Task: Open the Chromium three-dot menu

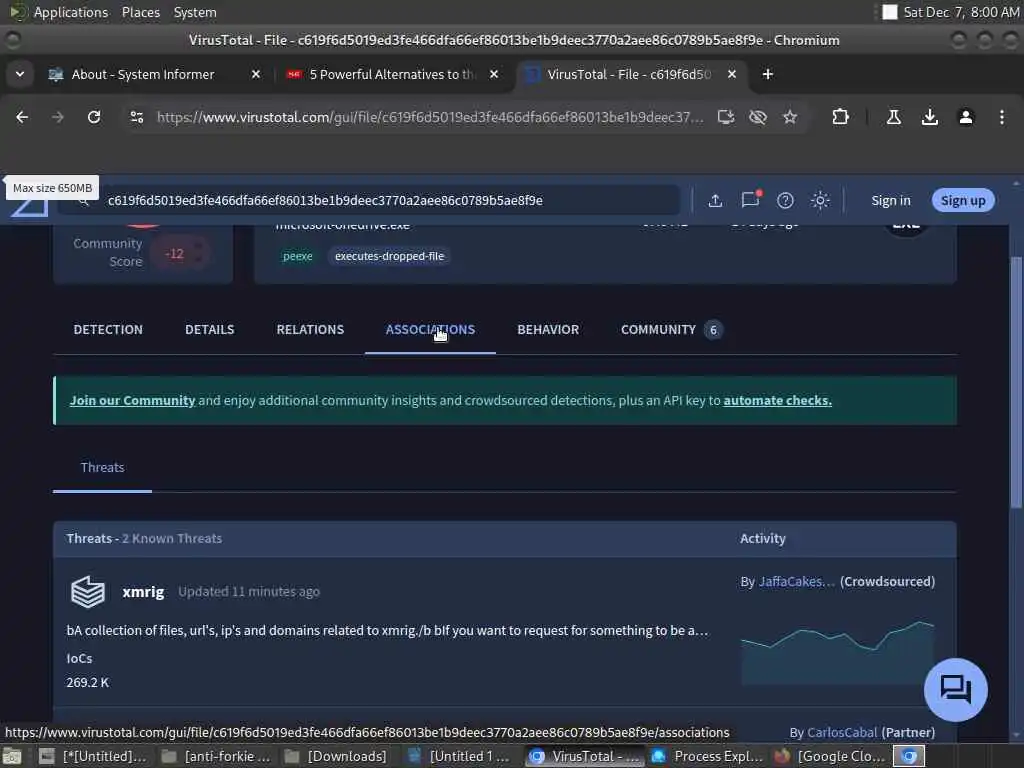Action: click(x=1002, y=117)
